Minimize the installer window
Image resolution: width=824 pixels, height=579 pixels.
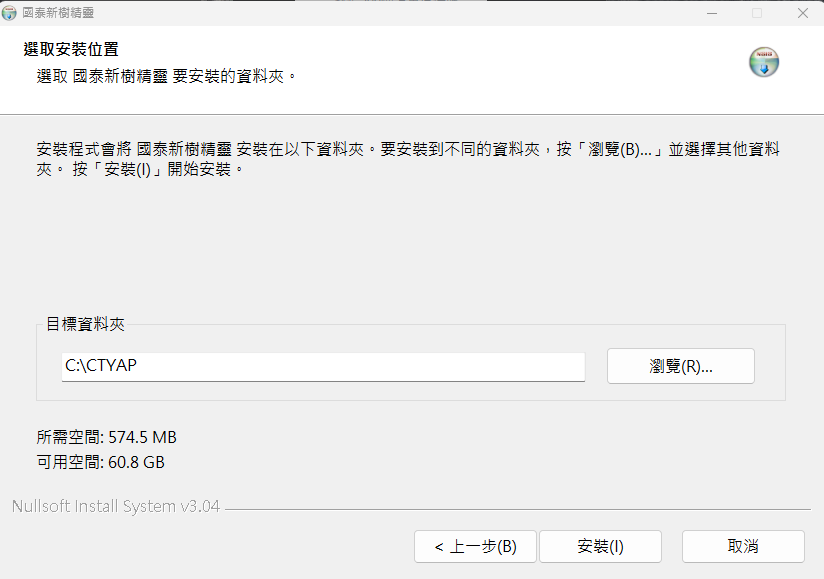[712, 13]
